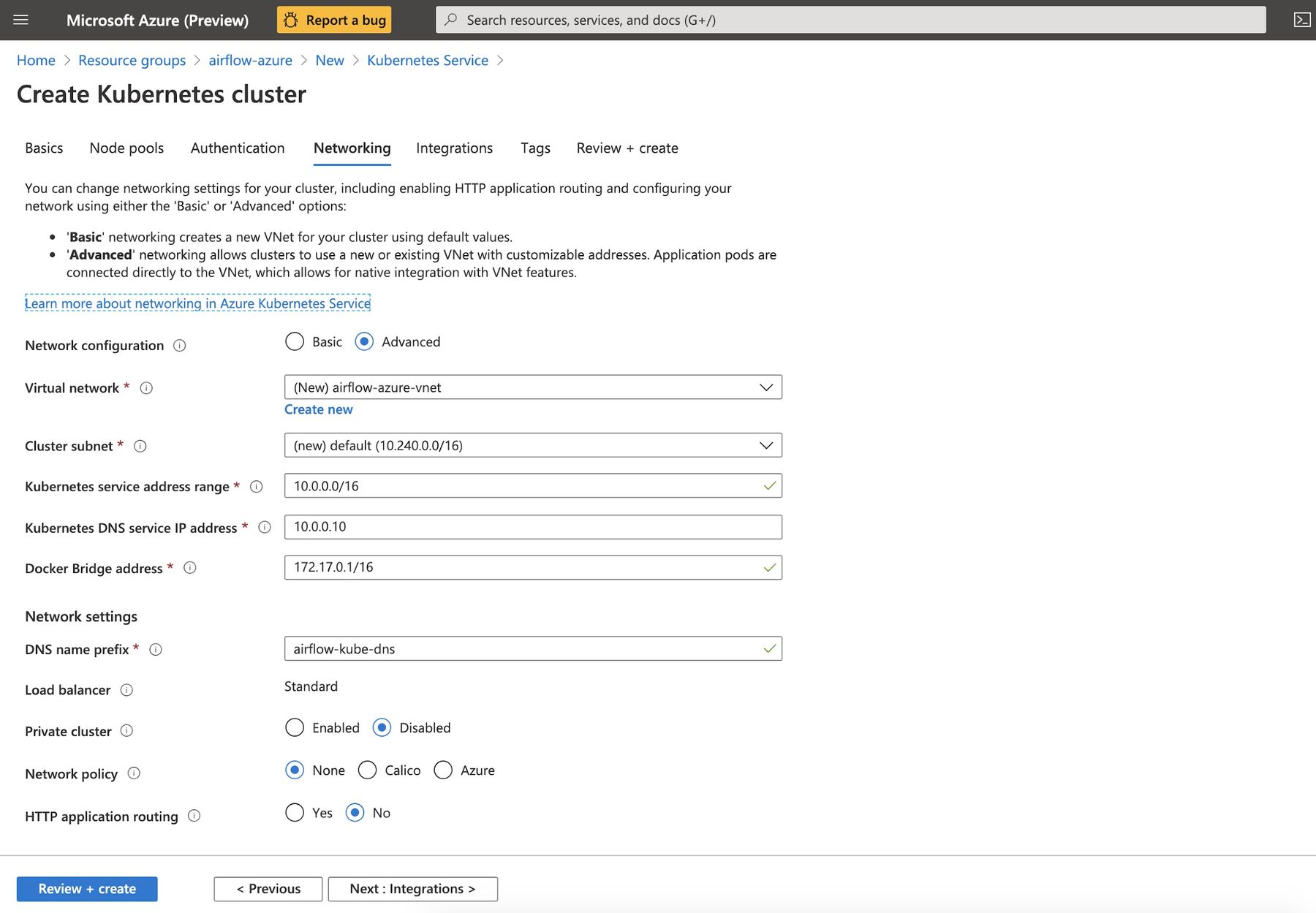
Task: Show info for HTTP application routing
Action: point(194,816)
